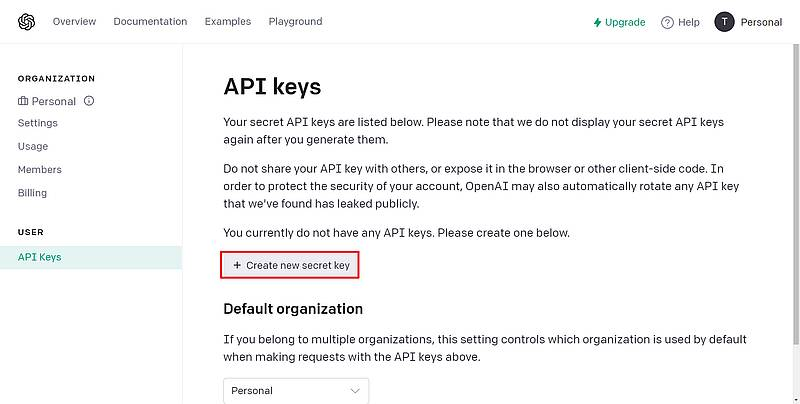Select API Keys in the sidebar

40,257
